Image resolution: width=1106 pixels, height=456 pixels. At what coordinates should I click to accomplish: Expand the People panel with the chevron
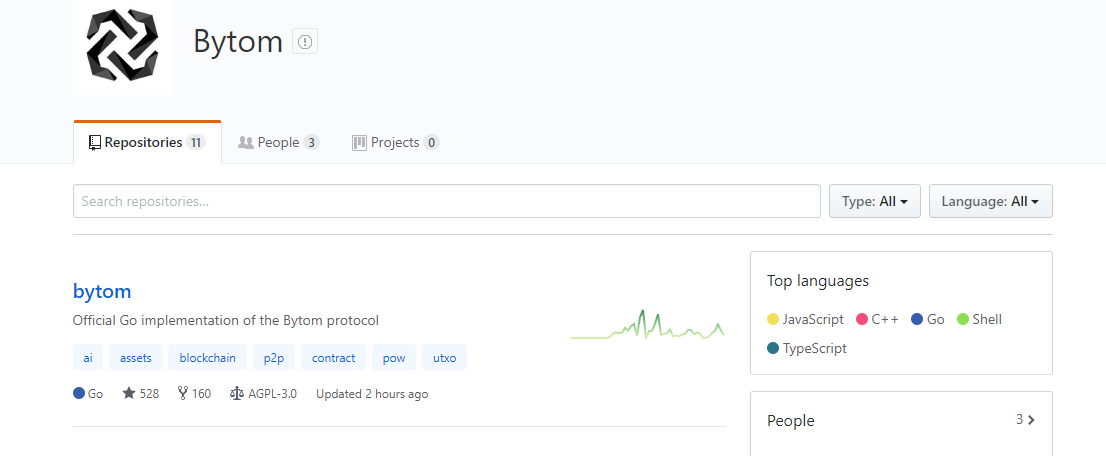pyautogui.click(x=1031, y=420)
